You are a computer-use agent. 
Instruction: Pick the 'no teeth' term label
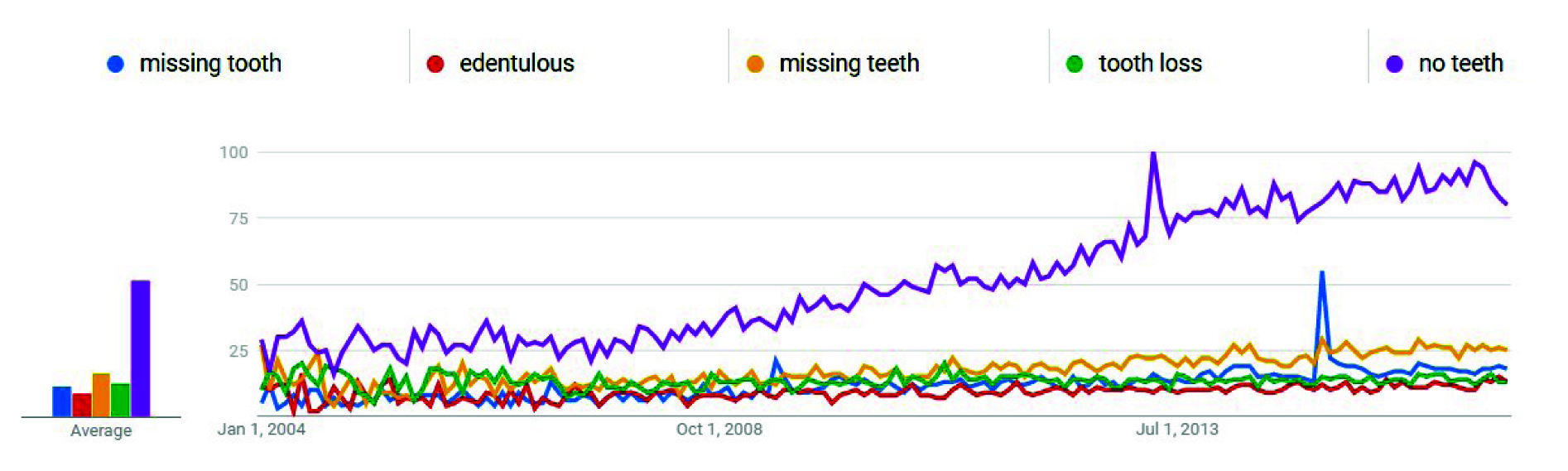[x=1460, y=64]
